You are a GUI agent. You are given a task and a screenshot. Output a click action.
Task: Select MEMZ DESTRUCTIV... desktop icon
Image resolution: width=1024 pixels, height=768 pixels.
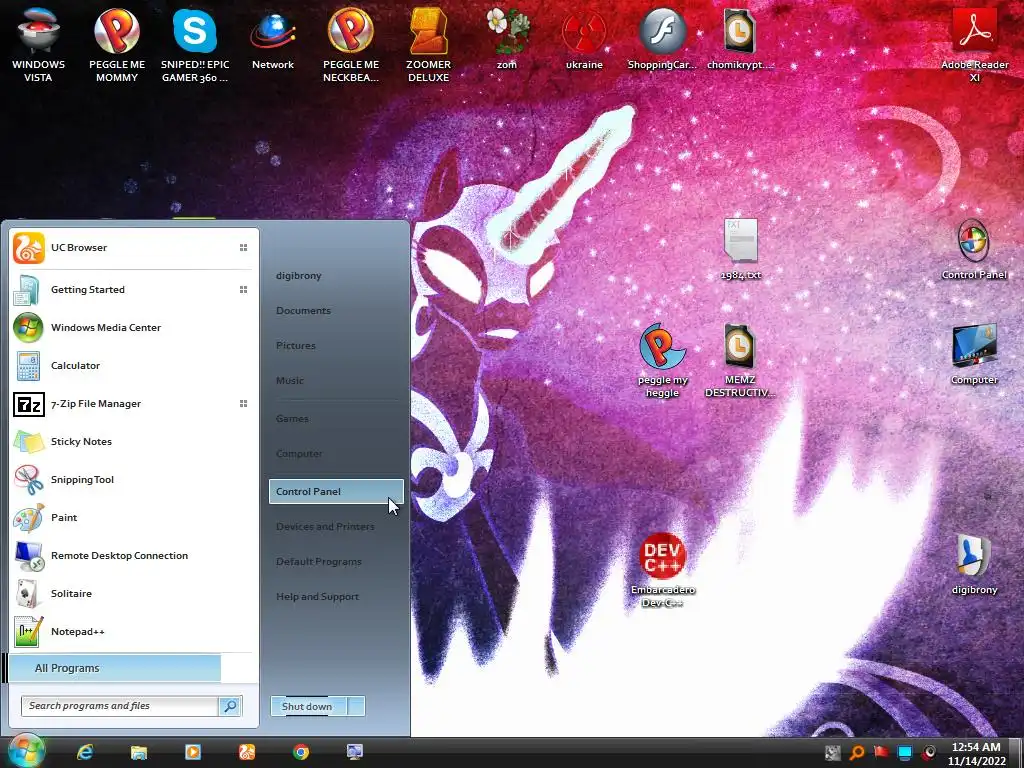coord(740,360)
